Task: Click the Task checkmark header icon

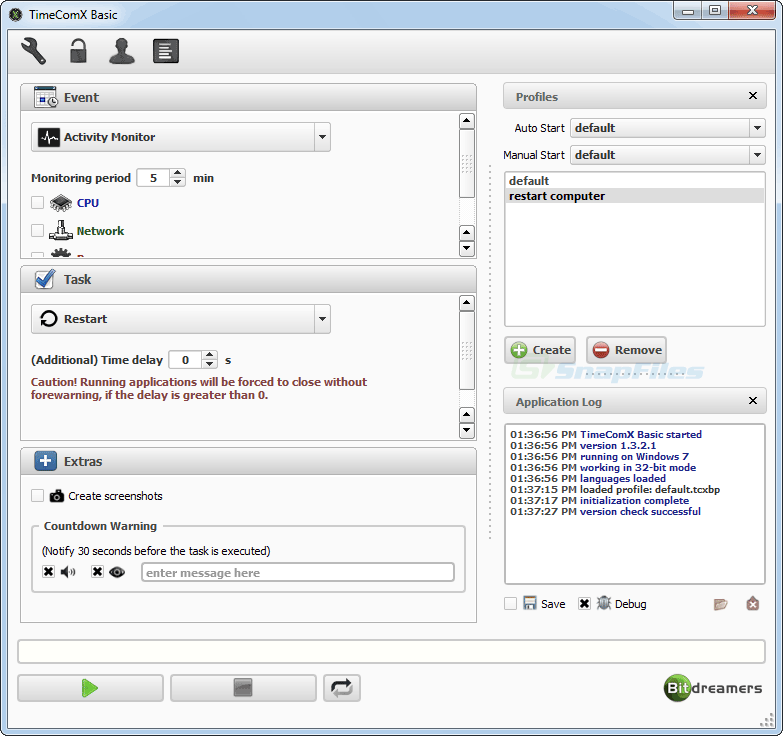Action: pos(45,279)
